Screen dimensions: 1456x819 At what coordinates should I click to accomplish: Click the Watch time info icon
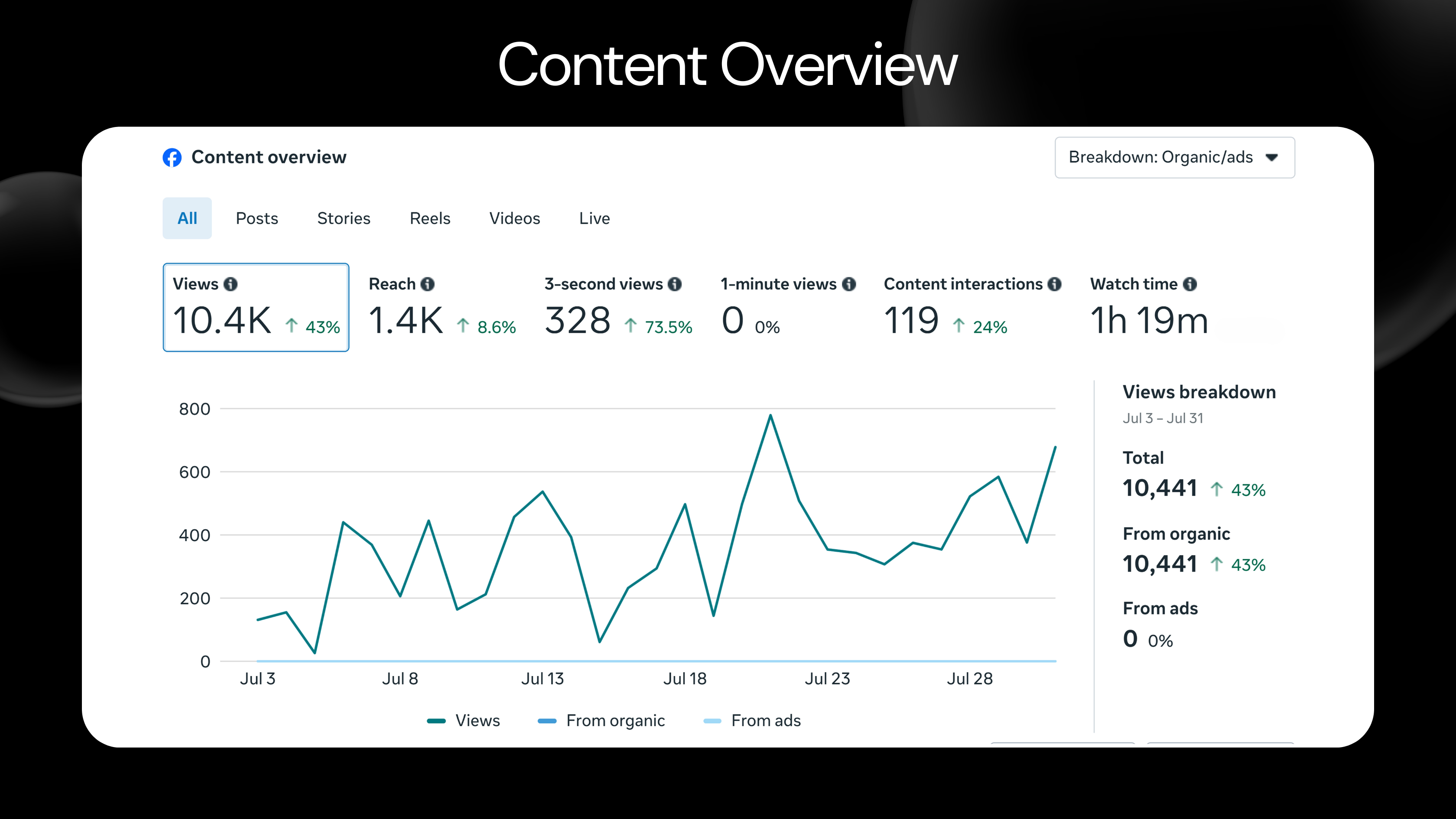pos(1190,284)
